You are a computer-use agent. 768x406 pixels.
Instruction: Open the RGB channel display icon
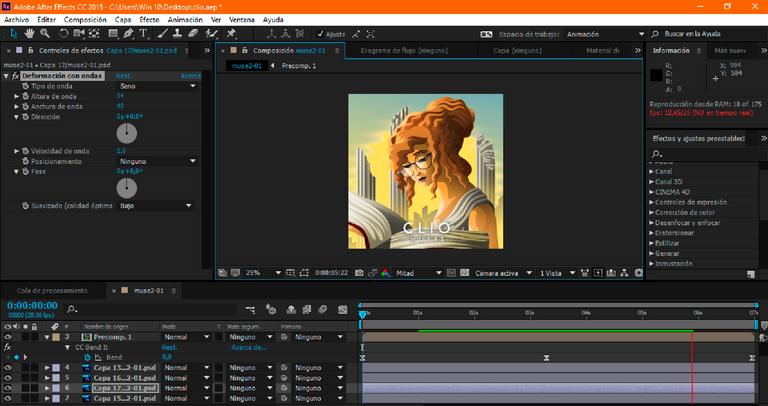tap(385, 273)
